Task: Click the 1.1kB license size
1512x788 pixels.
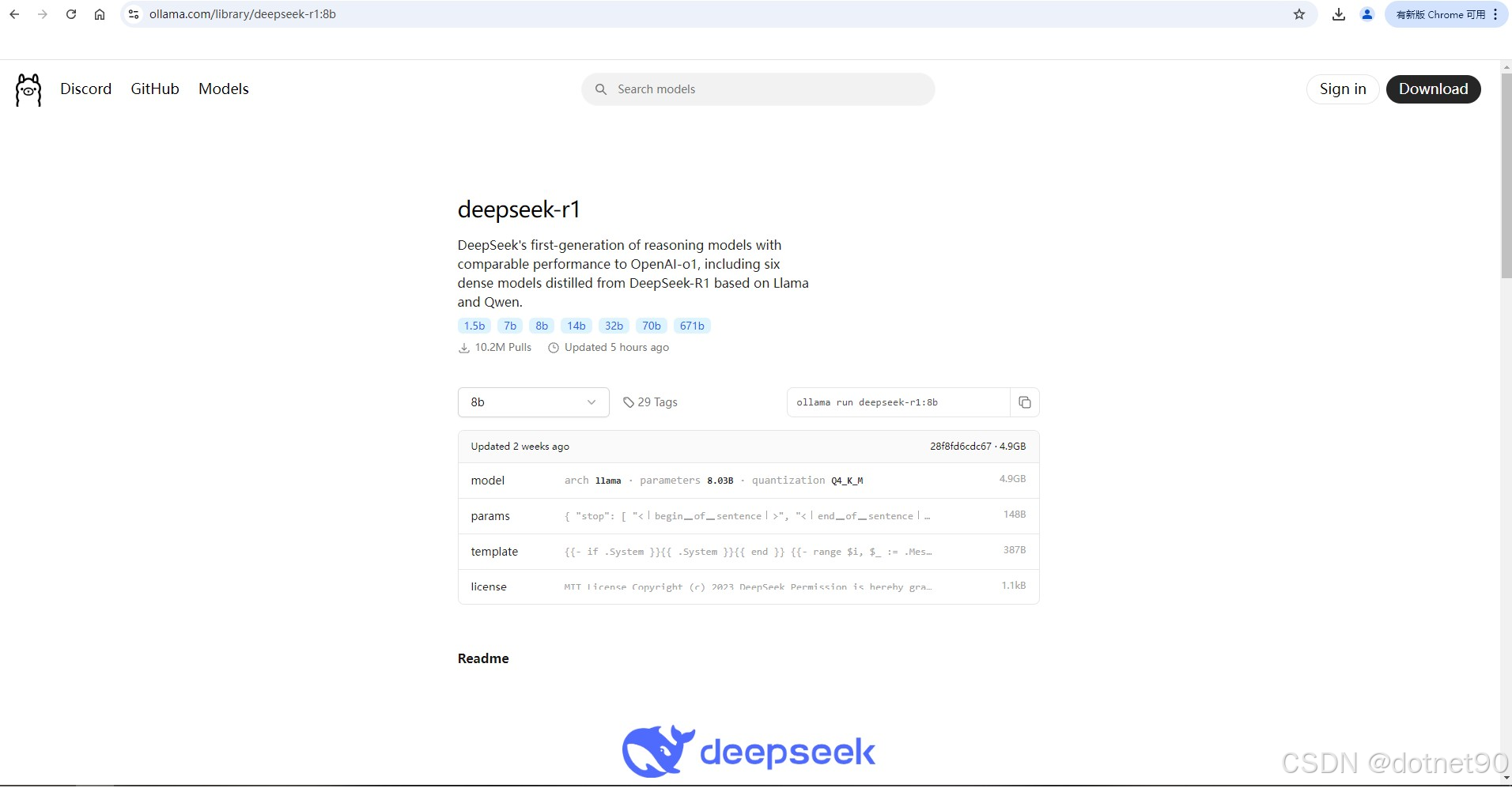Action: pyautogui.click(x=1014, y=586)
